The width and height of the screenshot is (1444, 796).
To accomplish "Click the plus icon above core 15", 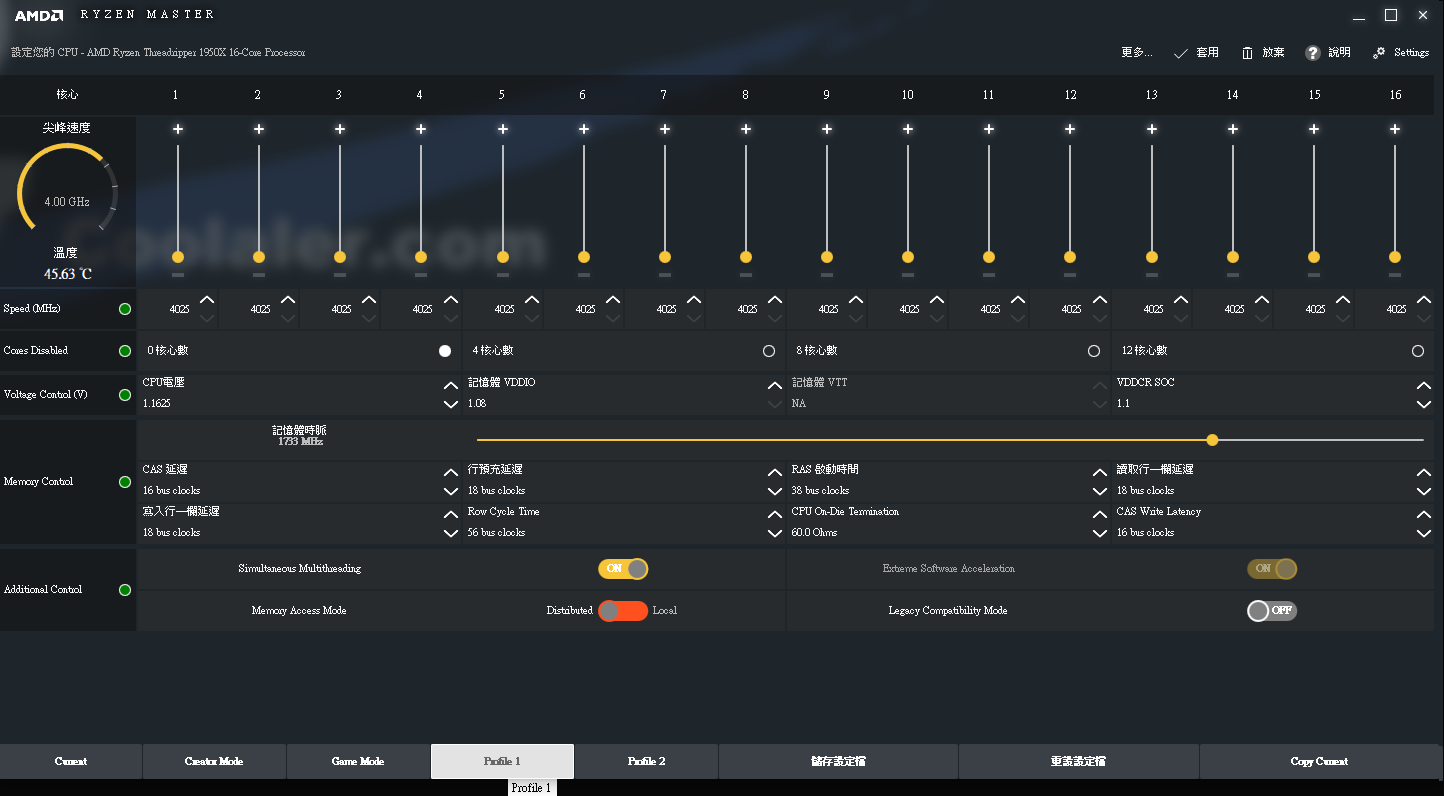I will coord(1314,129).
